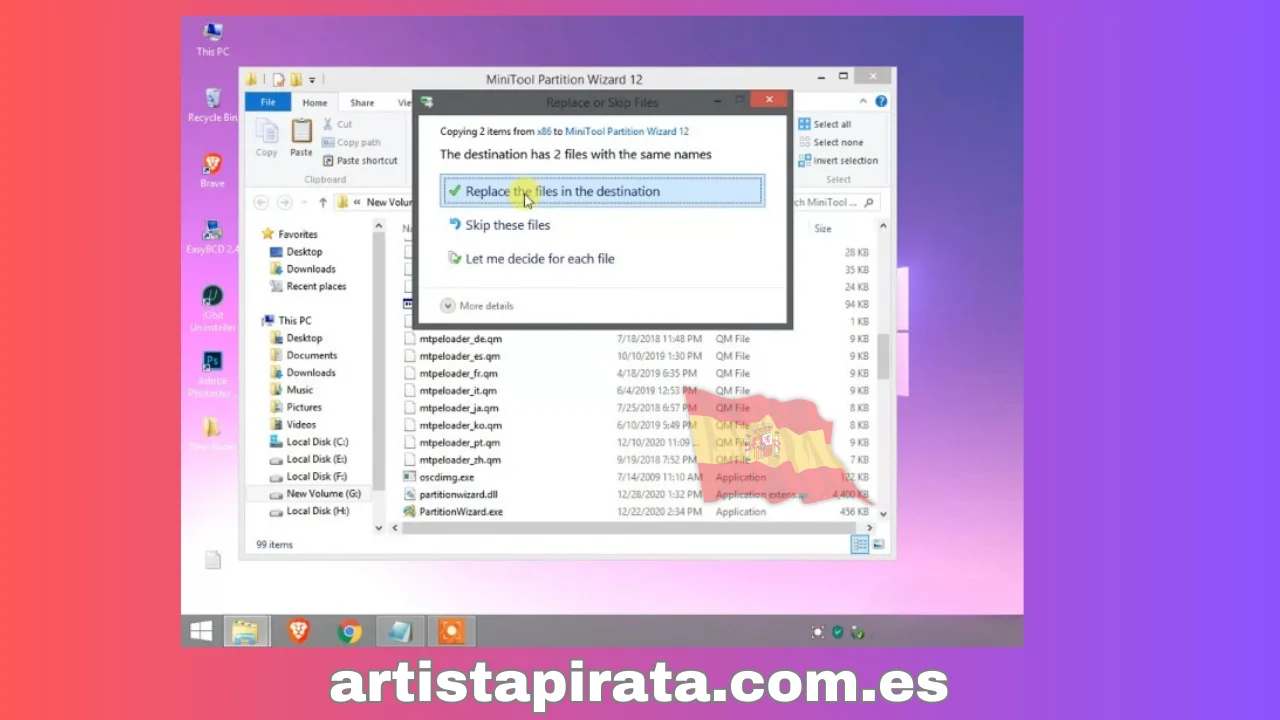
Task: Open Music folder under This PC
Action: pyautogui.click(x=292, y=390)
